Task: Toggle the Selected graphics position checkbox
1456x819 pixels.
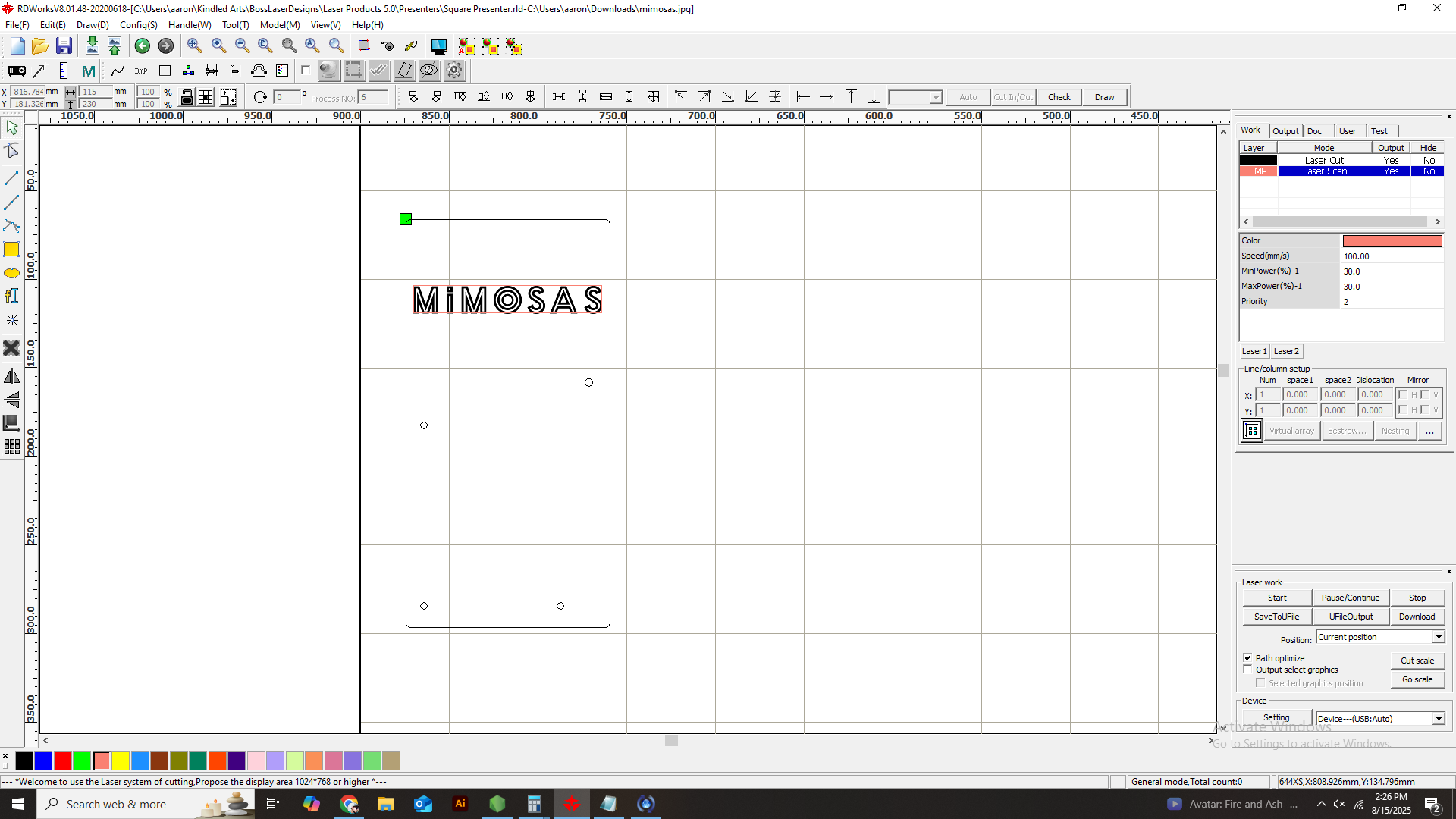Action: [1260, 682]
